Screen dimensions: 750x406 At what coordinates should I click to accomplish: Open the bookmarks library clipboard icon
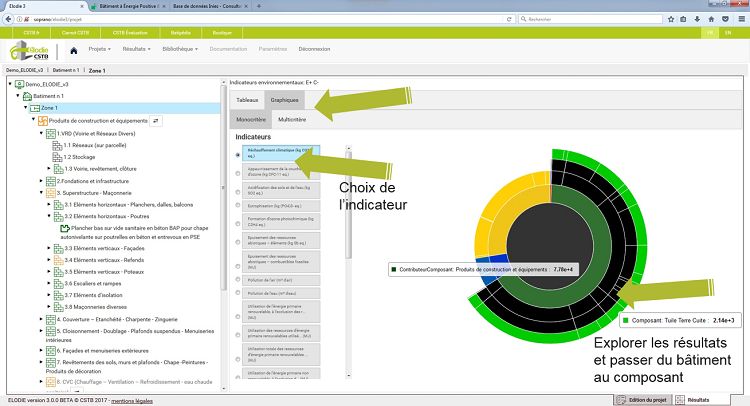pyautogui.click(x=683, y=19)
